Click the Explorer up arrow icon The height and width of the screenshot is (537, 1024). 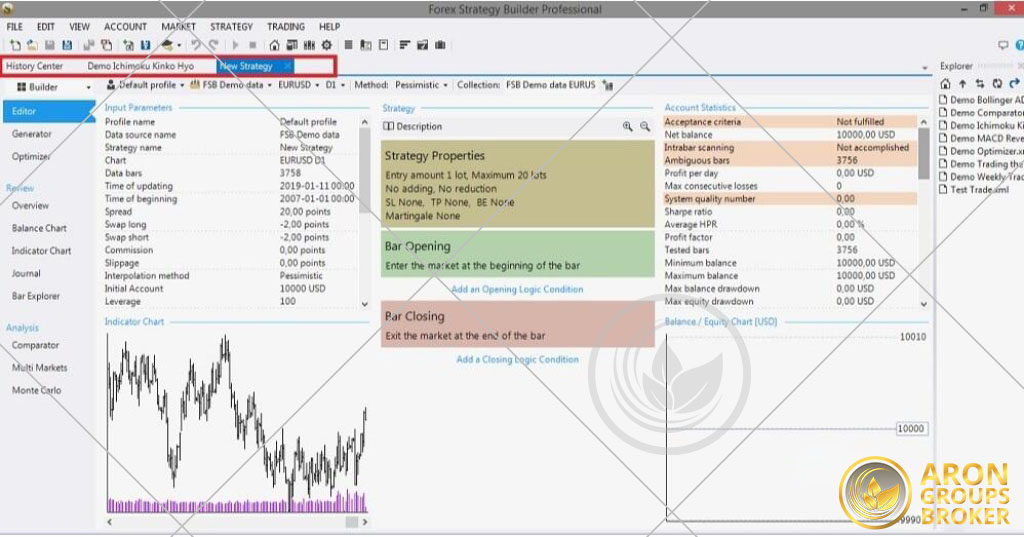tap(963, 84)
